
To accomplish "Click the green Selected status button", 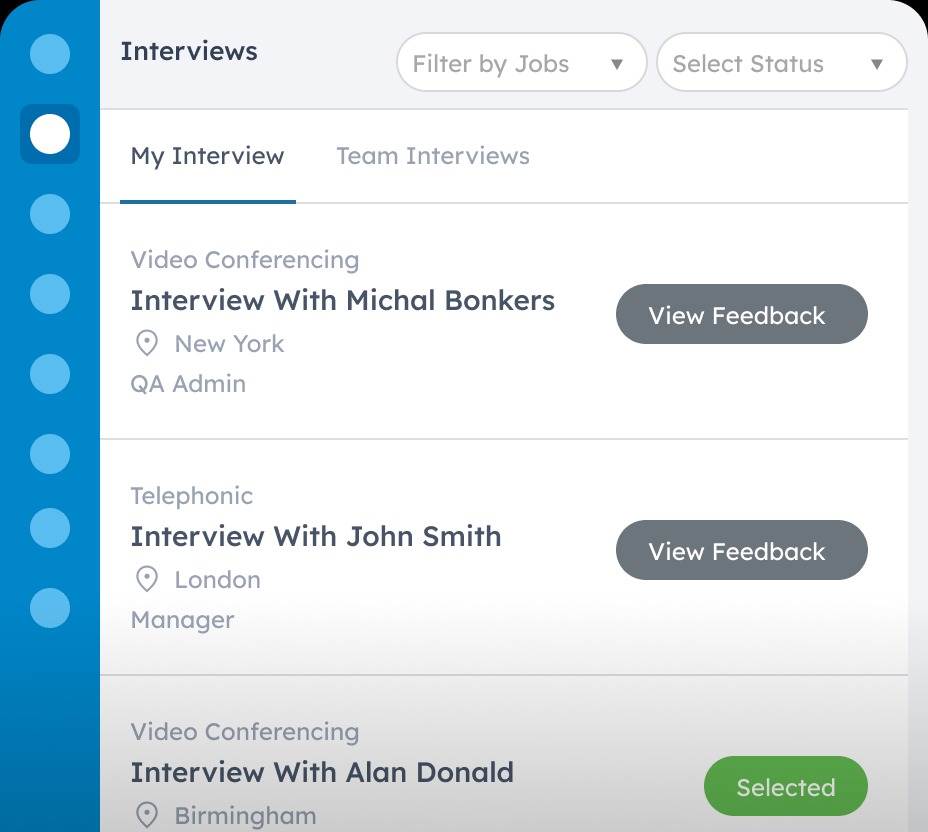I will click(x=785, y=786).
